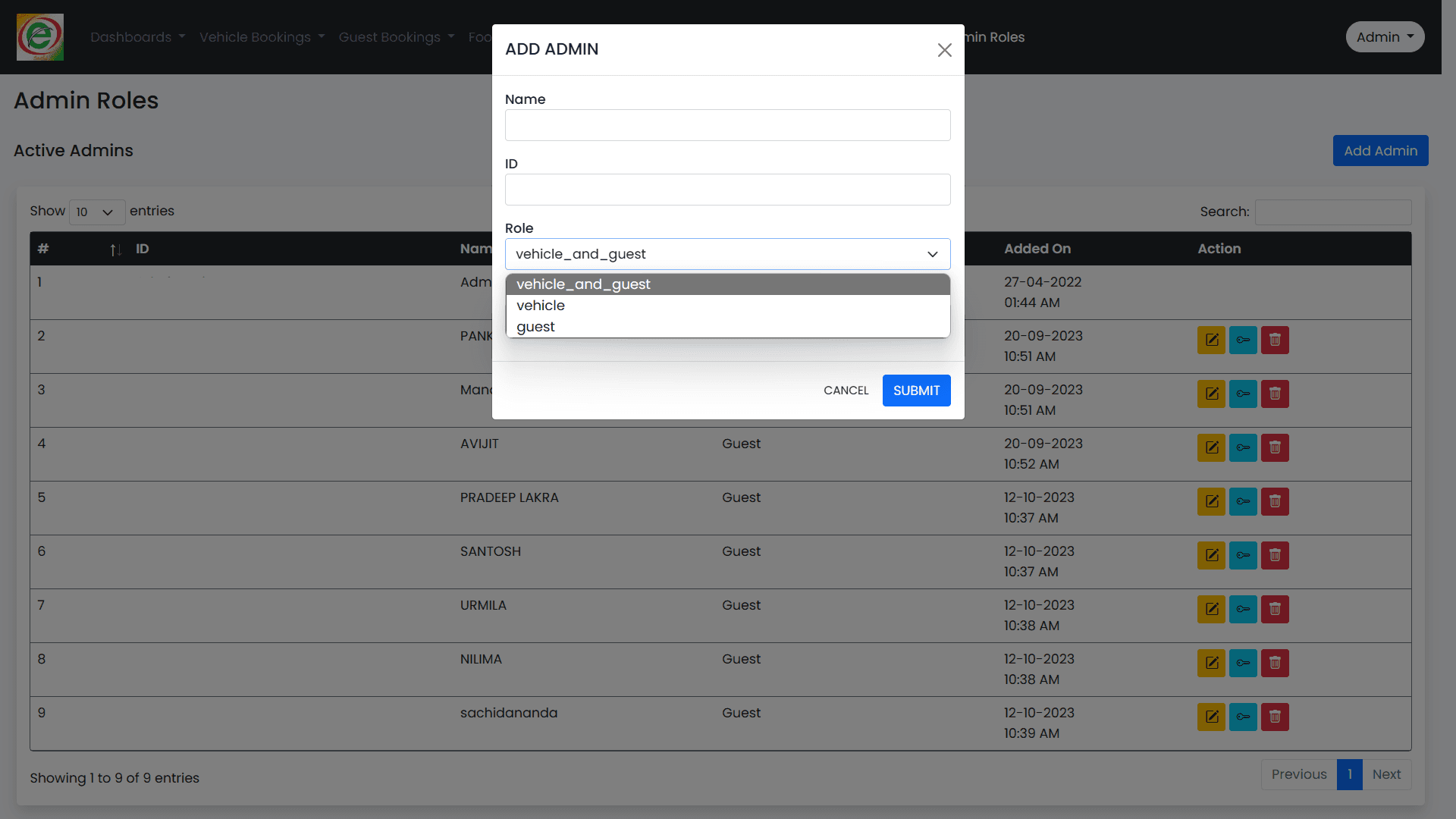Expand the Admin dropdown in the top-right
Screen dimensions: 1456x819
1384,36
